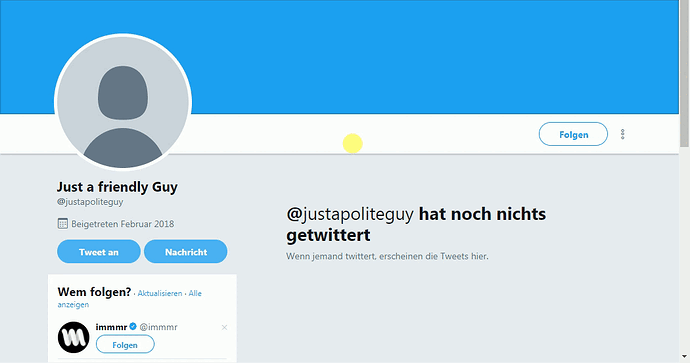Send a message via the Nachricht button

tap(186, 252)
